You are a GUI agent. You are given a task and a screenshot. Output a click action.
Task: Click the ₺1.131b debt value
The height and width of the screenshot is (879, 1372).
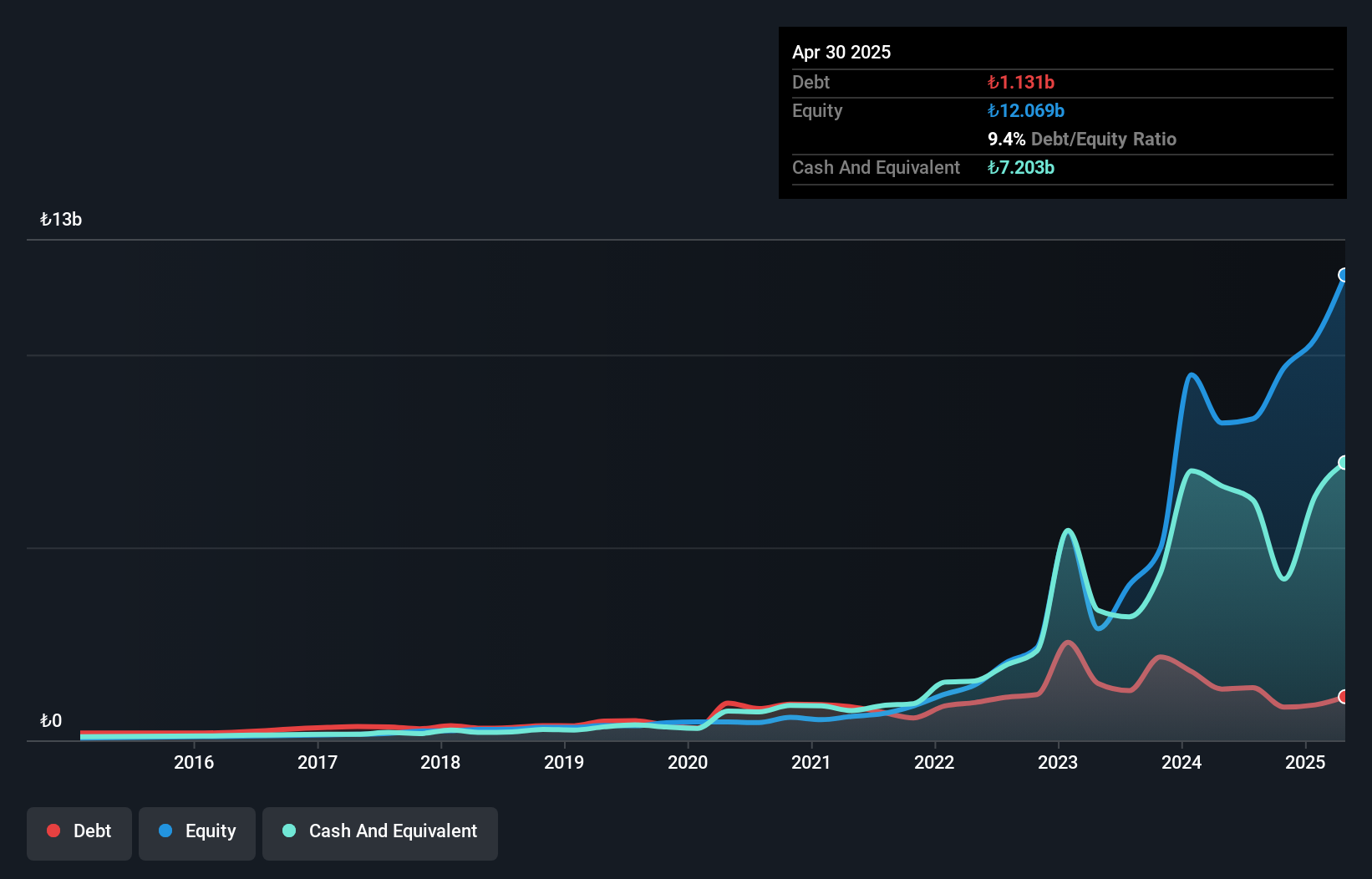point(1021,82)
